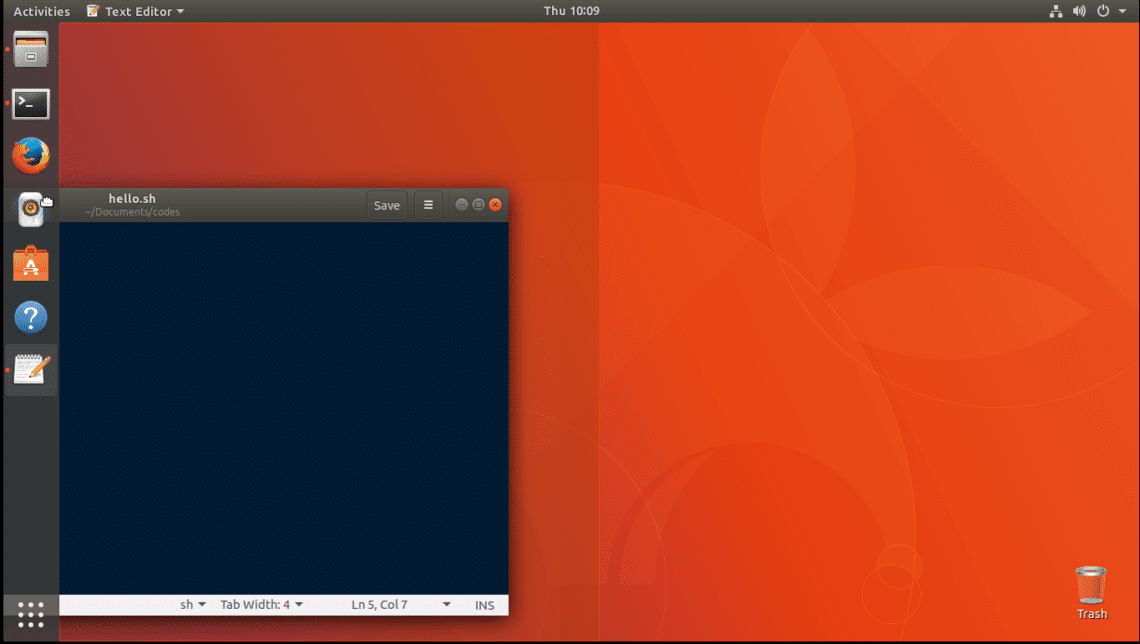The width and height of the screenshot is (1140, 644).
Task: Open the Help application from the dock
Action: 30,316
